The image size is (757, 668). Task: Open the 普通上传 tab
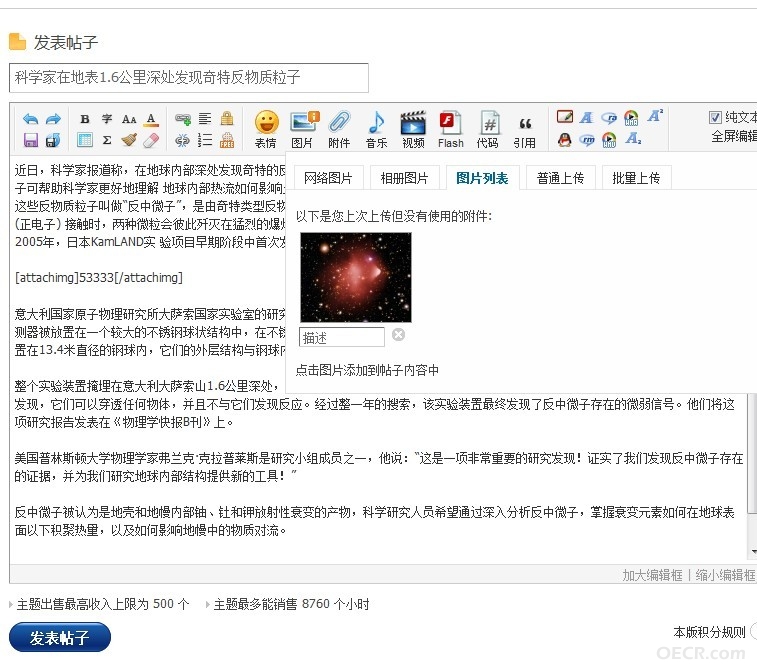click(x=560, y=178)
